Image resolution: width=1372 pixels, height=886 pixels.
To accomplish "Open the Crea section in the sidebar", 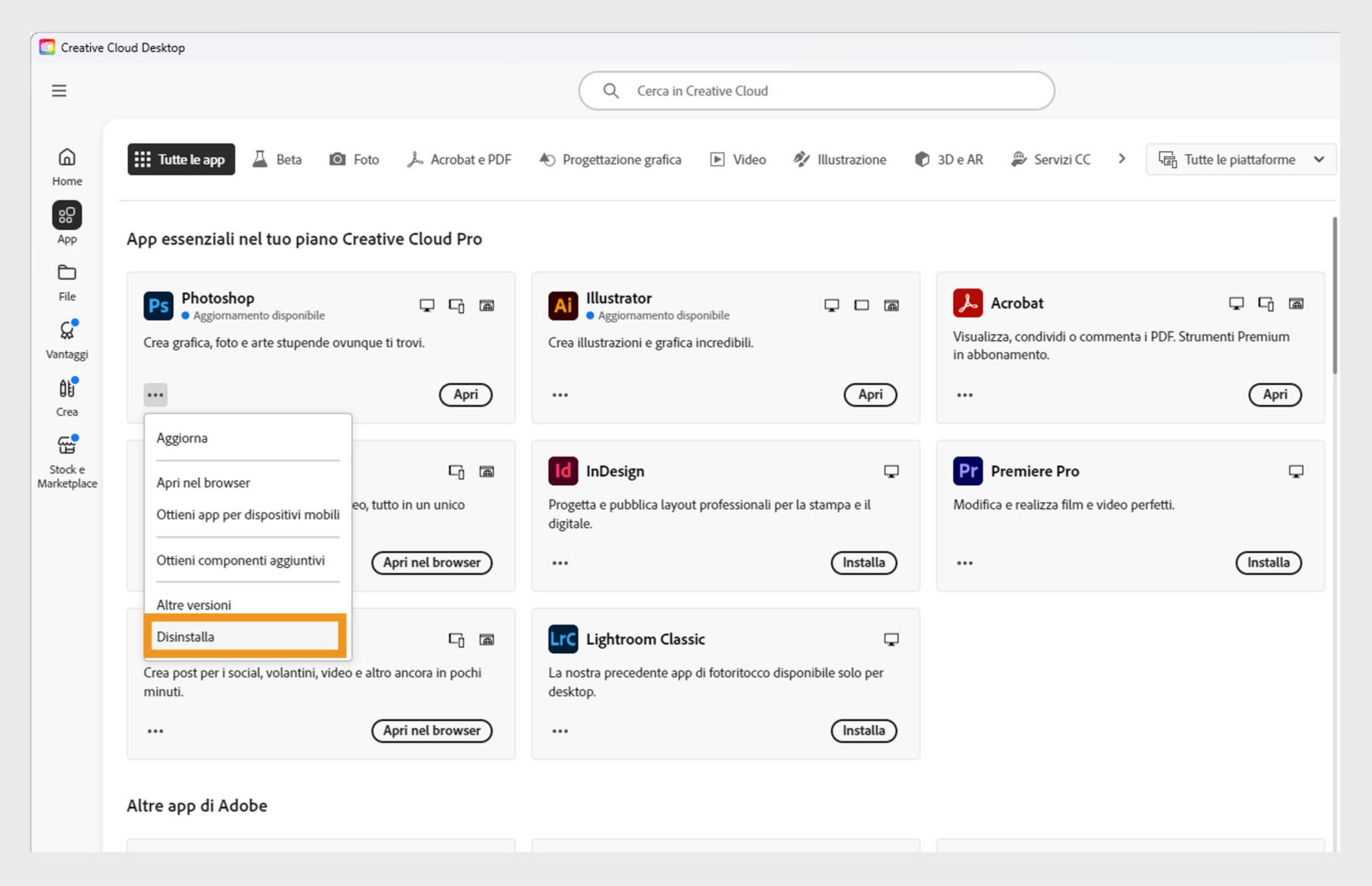I will click(x=66, y=389).
